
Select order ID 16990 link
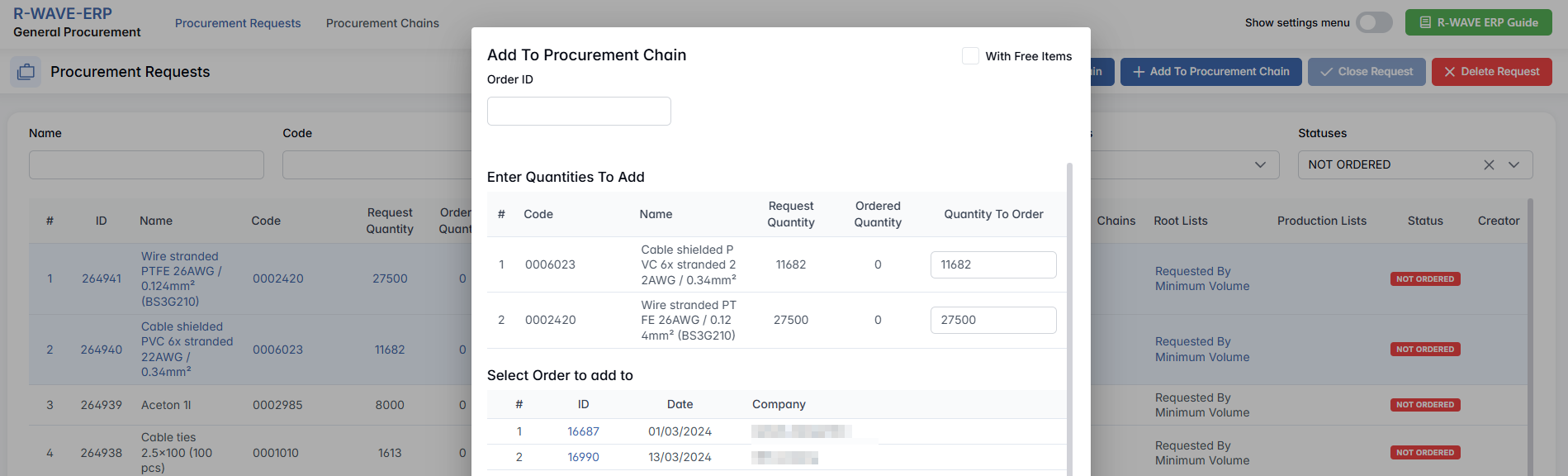click(x=583, y=457)
